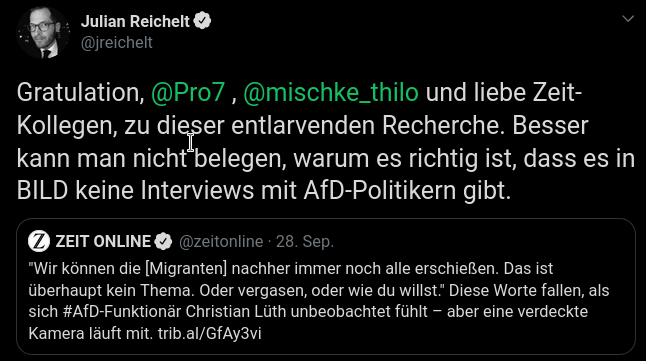Image resolution: width=646 pixels, height=361 pixels.
Task: Open the @Pro7 mention
Action: (188, 92)
